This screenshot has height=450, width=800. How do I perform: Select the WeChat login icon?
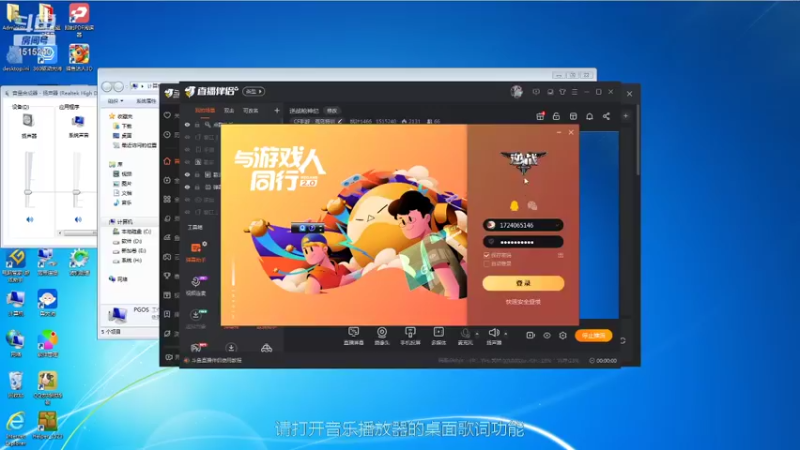tap(532, 206)
